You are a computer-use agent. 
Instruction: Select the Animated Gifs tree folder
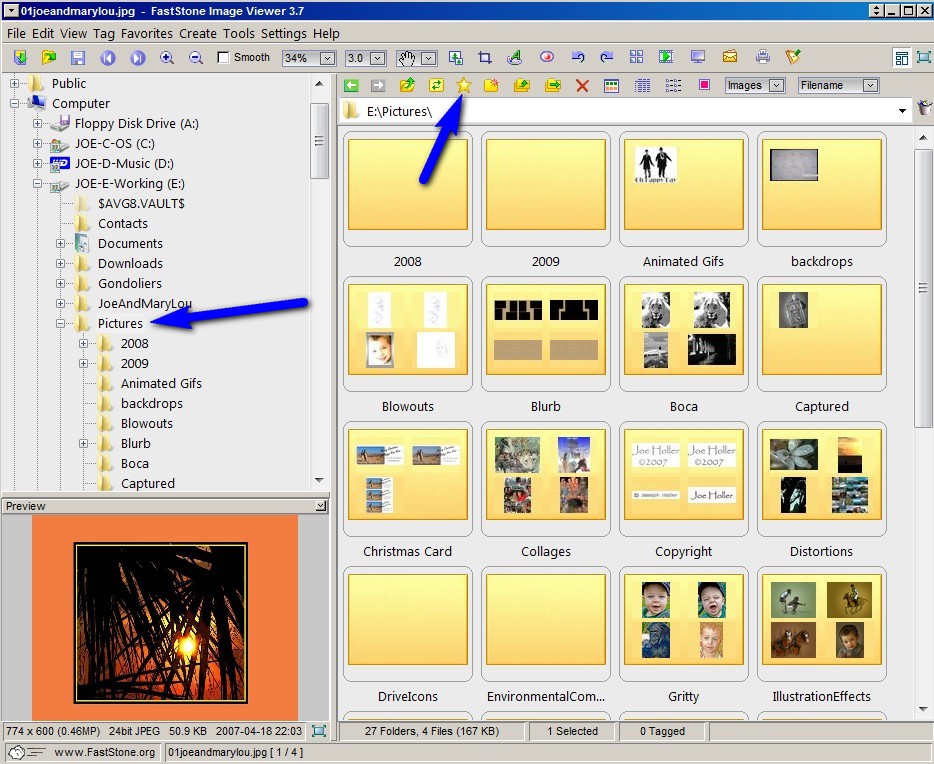tap(161, 383)
